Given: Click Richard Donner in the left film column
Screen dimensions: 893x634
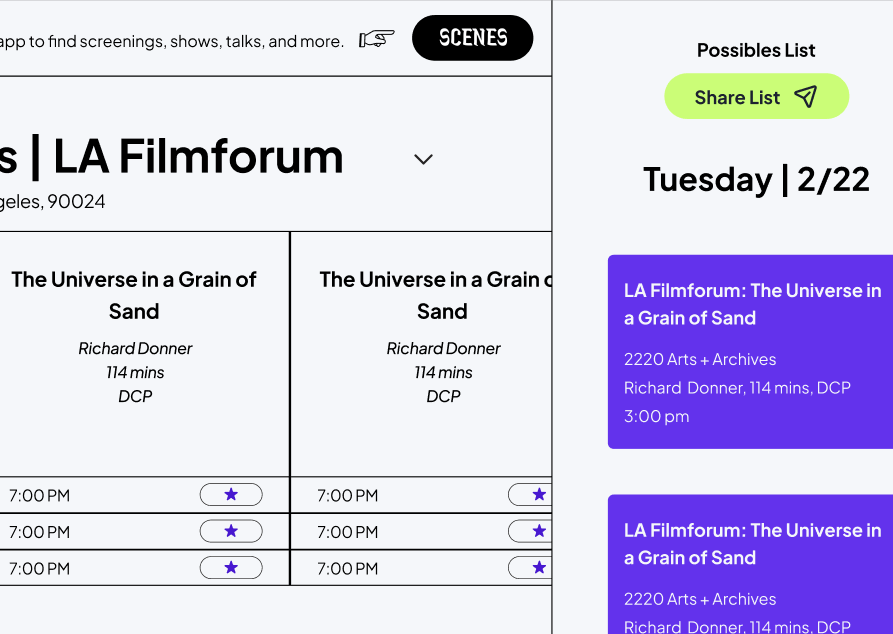Looking at the screenshot, I should [x=135, y=348].
